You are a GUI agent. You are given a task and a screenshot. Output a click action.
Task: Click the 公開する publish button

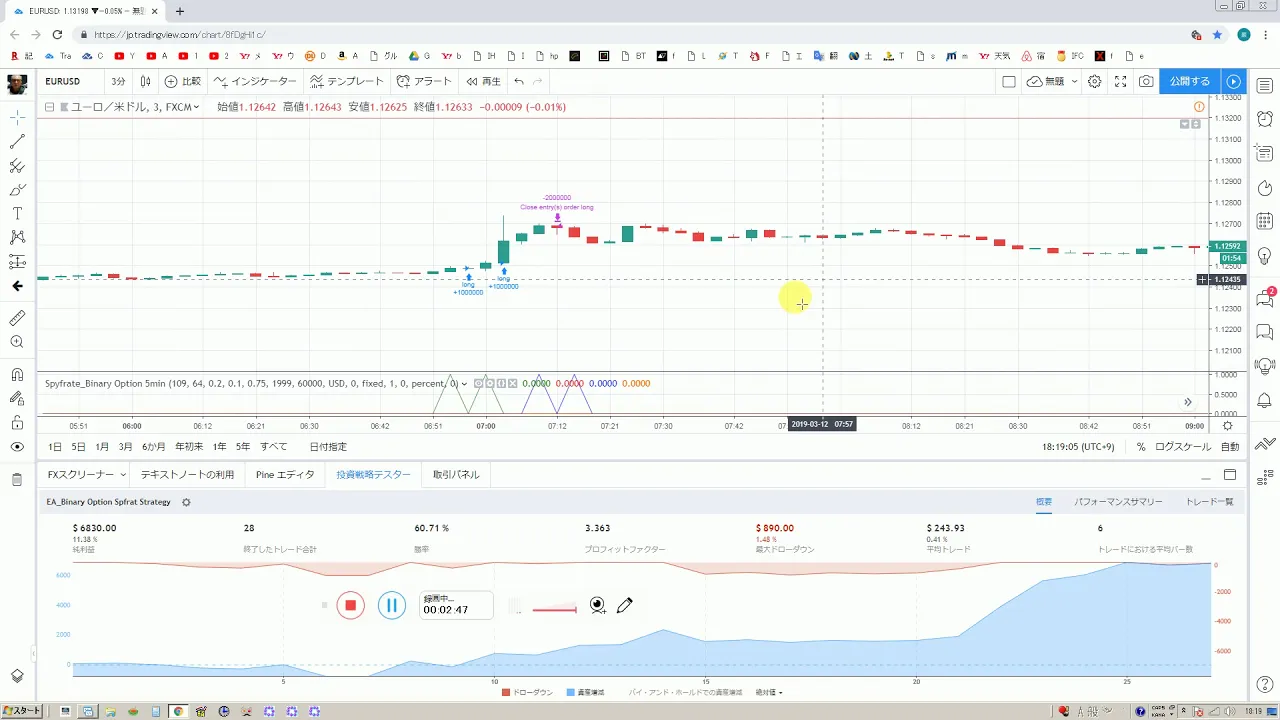point(1190,81)
